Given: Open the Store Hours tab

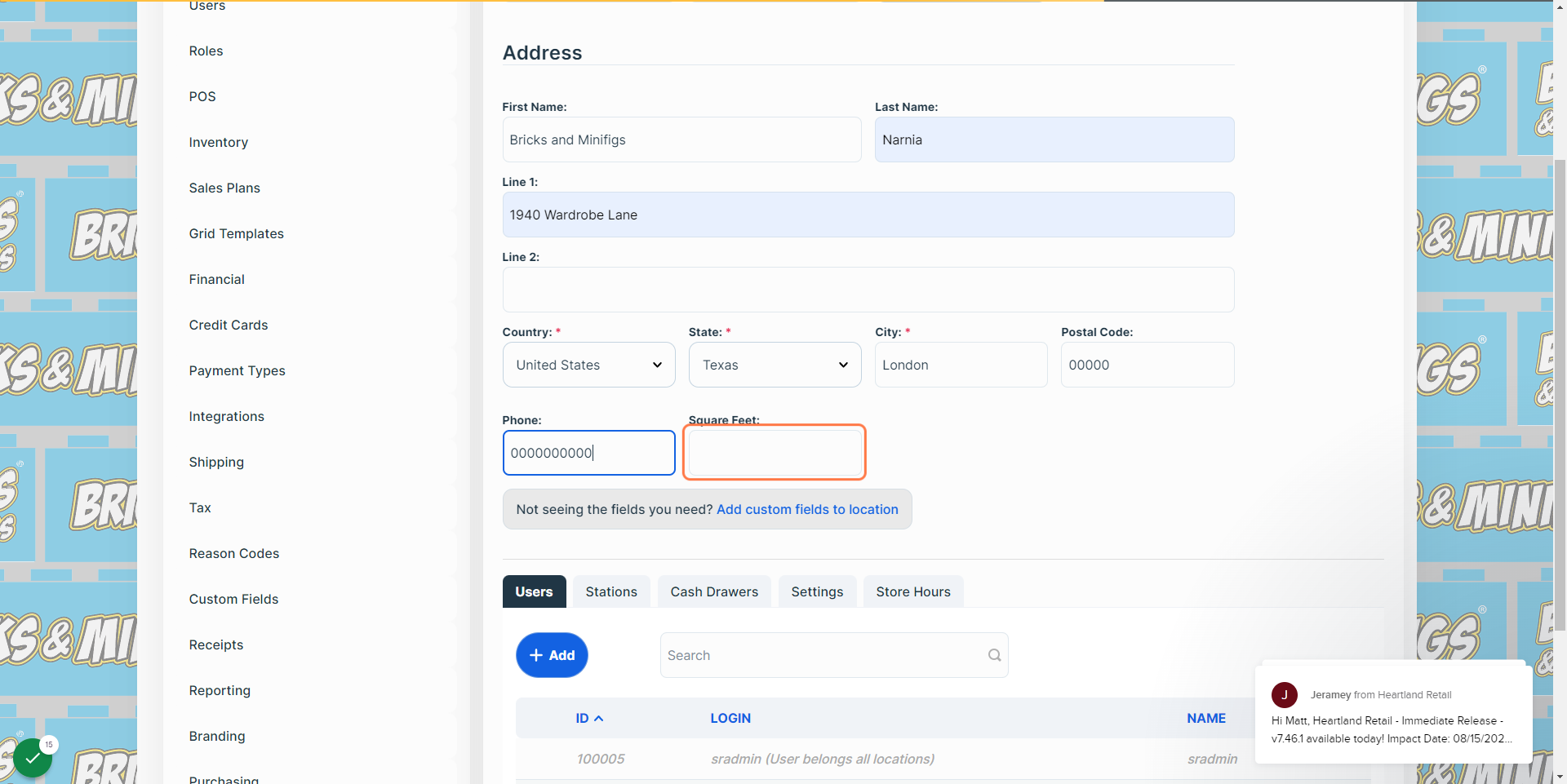Looking at the screenshot, I should pyautogui.click(x=913, y=591).
